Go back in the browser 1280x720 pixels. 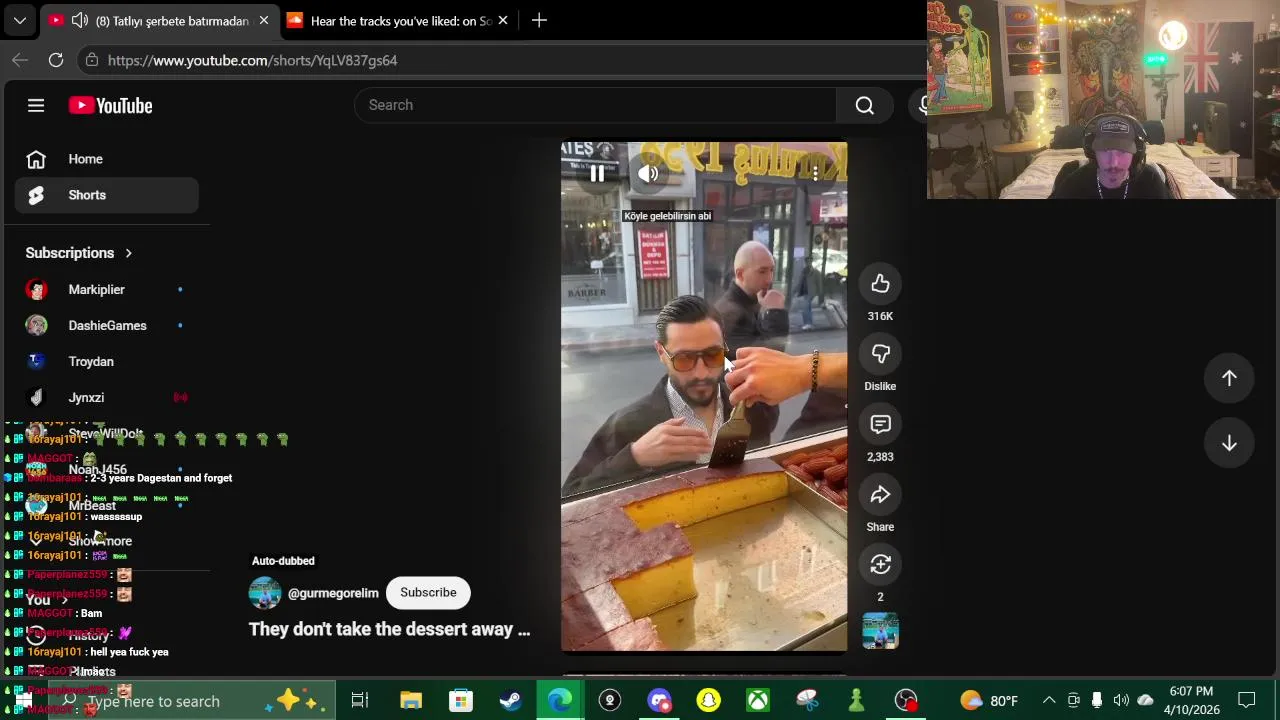(x=20, y=60)
